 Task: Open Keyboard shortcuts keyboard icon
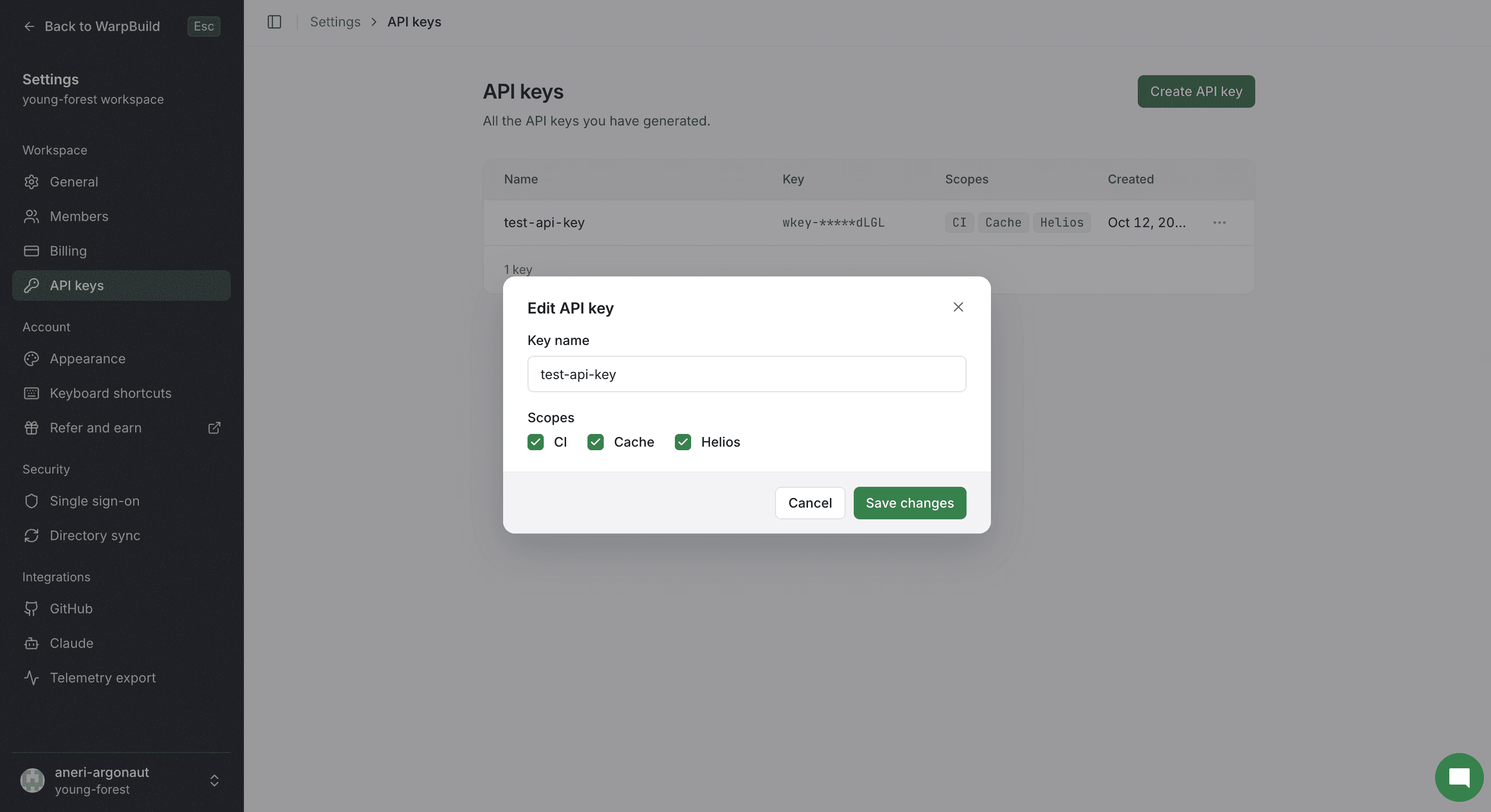tap(32, 394)
